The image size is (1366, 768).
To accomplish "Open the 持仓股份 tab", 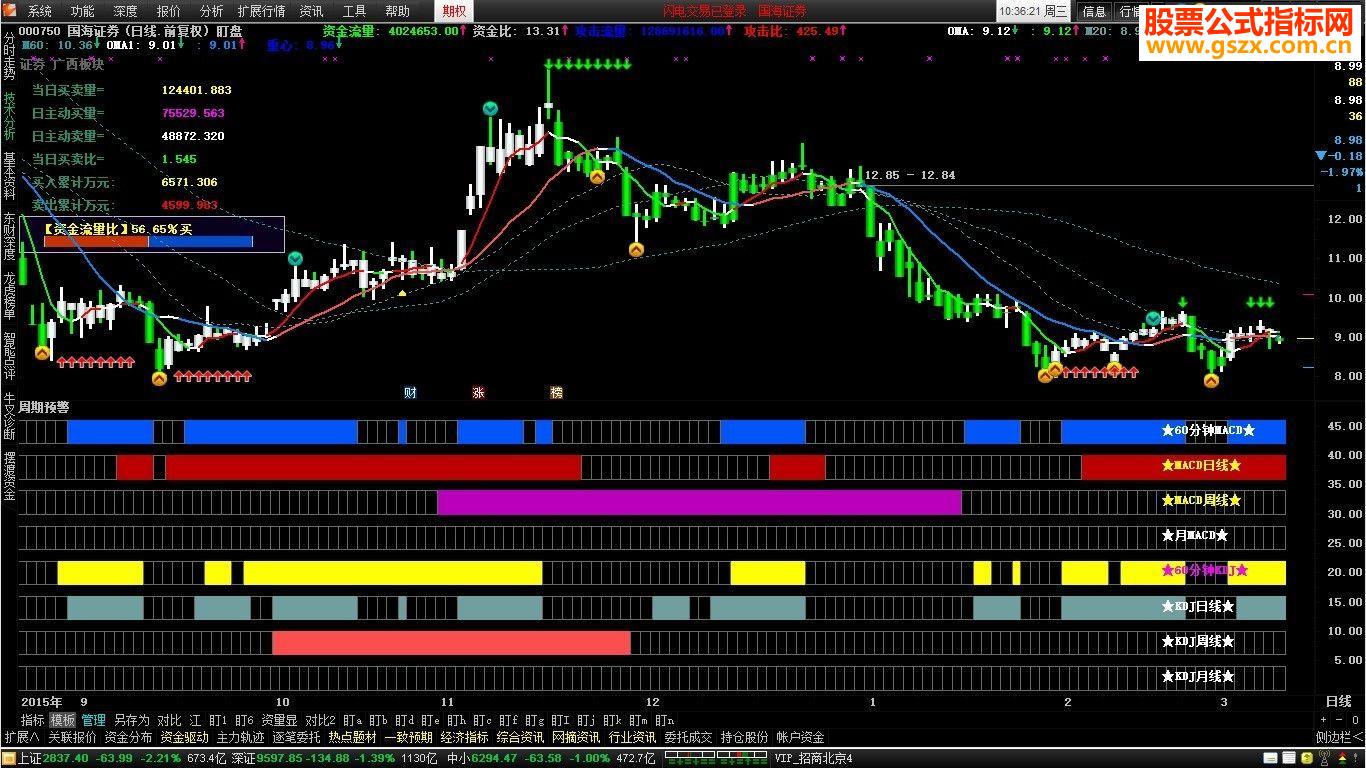I will pyautogui.click(x=744, y=738).
